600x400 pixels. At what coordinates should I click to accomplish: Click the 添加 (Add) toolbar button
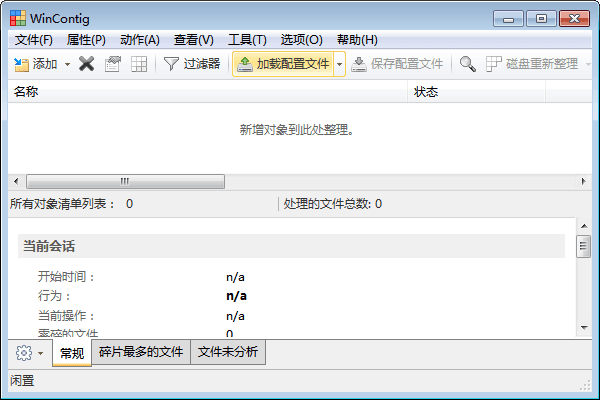36,64
